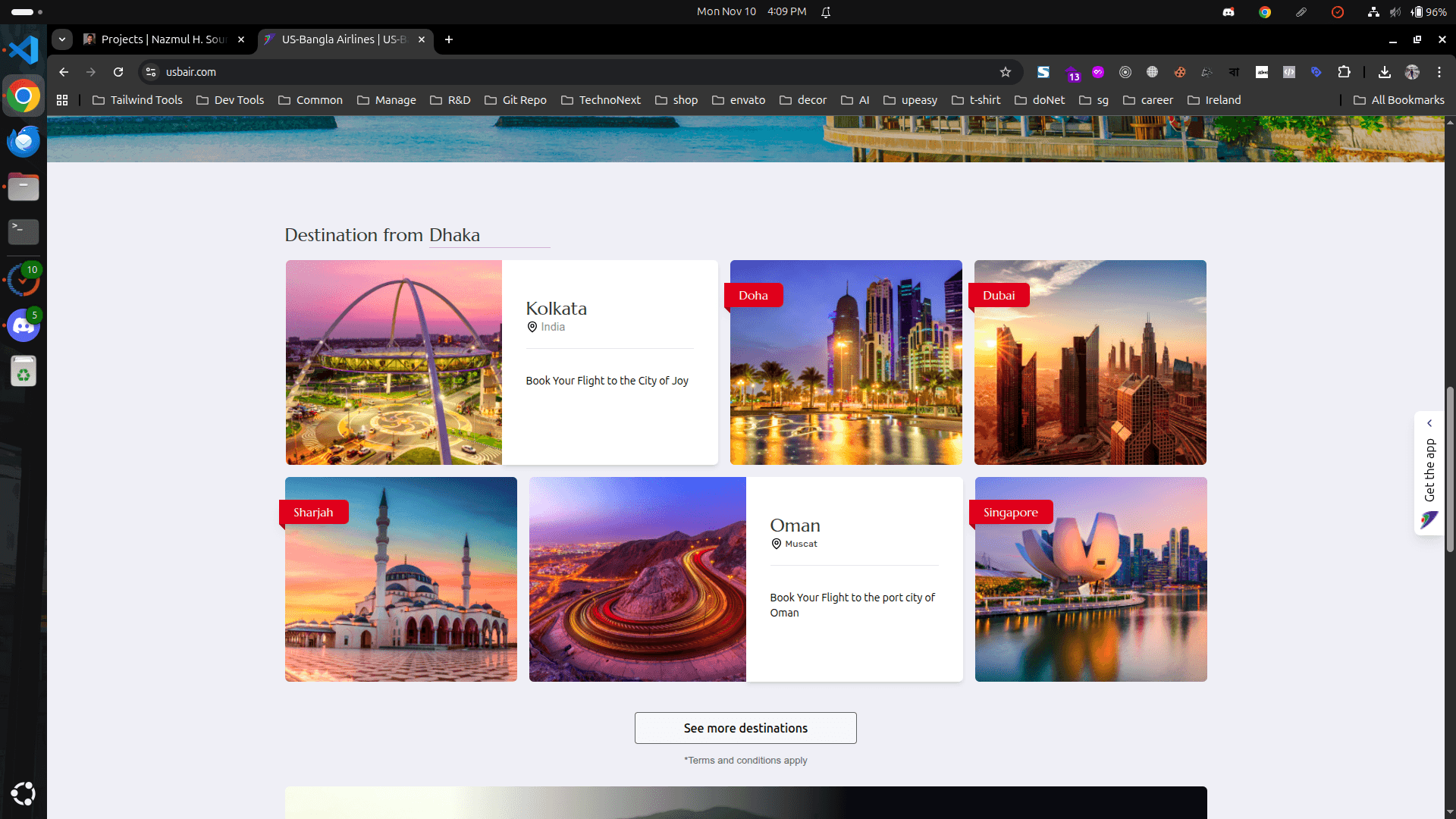Open the globe extension icon in toolbar
1456x819 pixels.
[x=1153, y=72]
